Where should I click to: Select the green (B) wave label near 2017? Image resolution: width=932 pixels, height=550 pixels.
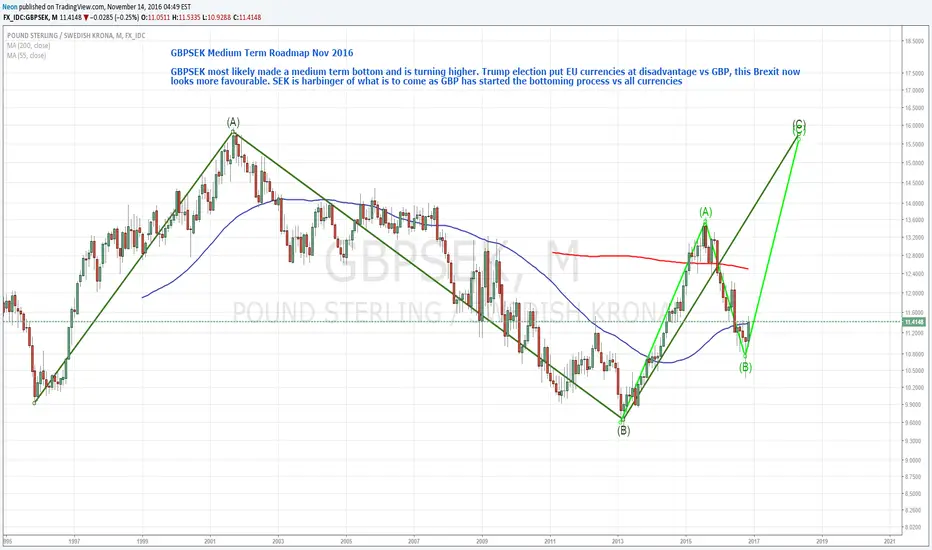coord(745,367)
